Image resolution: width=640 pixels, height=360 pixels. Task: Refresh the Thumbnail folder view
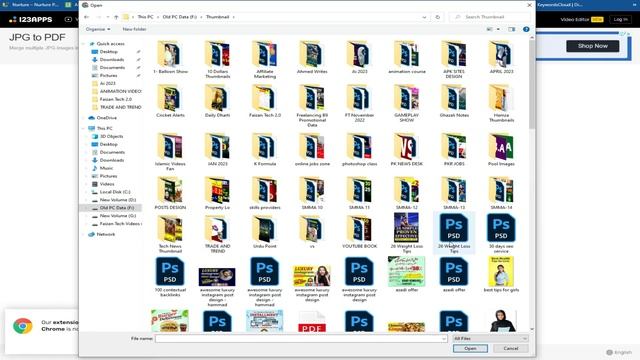(438, 17)
